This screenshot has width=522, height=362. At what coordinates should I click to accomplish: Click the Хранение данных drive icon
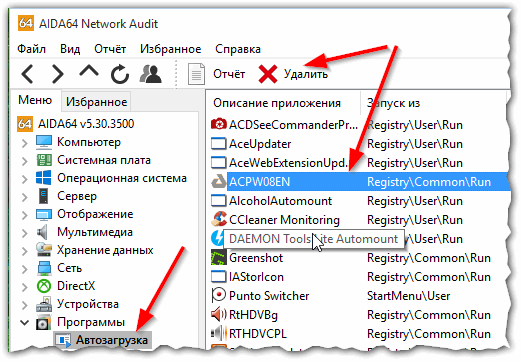pos(44,250)
